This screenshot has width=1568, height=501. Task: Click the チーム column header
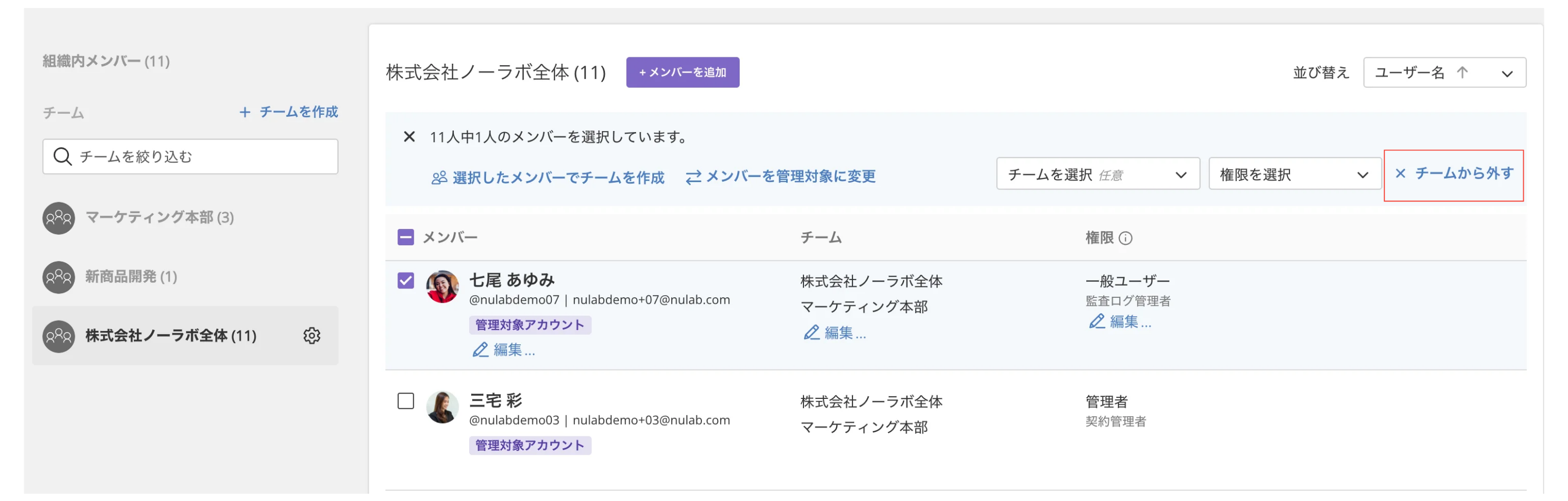tap(821, 237)
